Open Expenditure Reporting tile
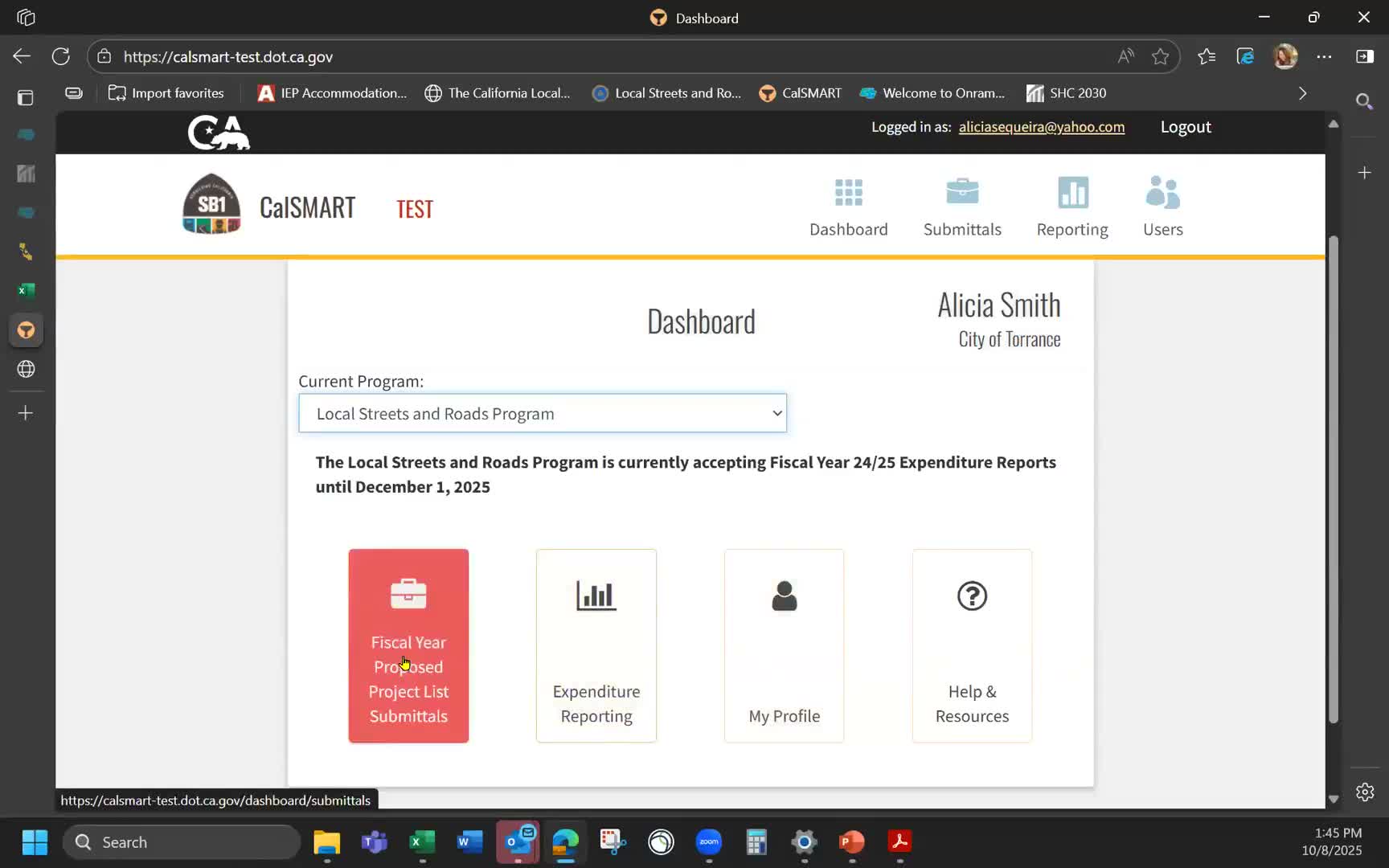Image resolution: width=1389 pixels, height=868 pixels. [x=596, y=645]
